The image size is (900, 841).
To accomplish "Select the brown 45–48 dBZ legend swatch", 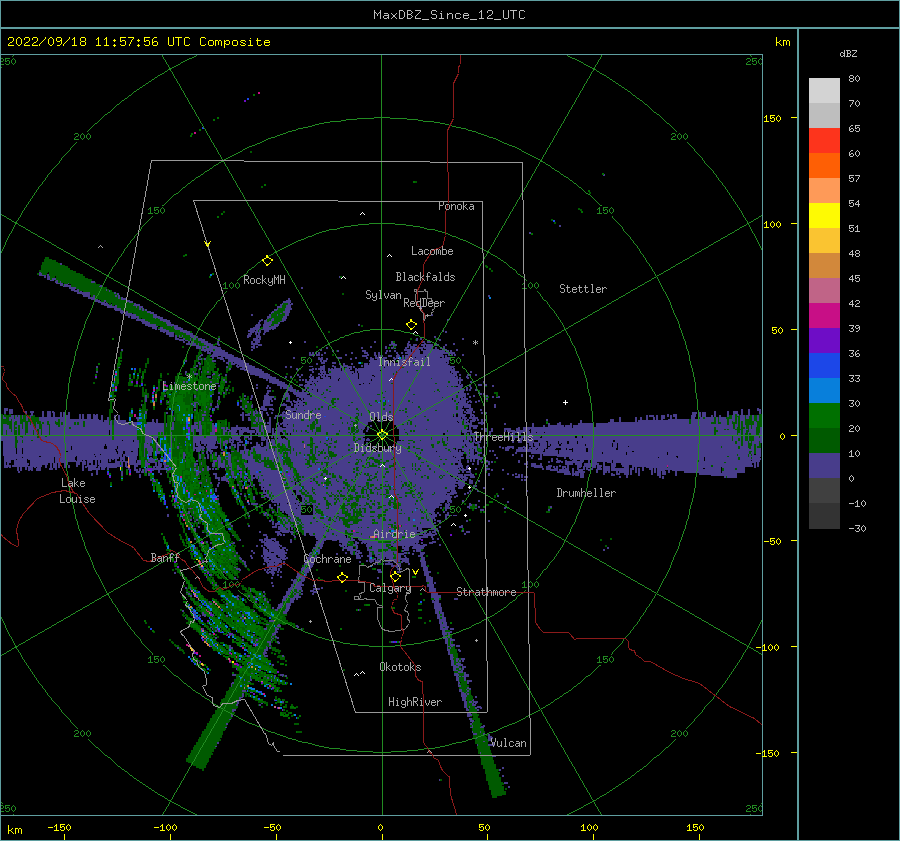I will point(824,266).
